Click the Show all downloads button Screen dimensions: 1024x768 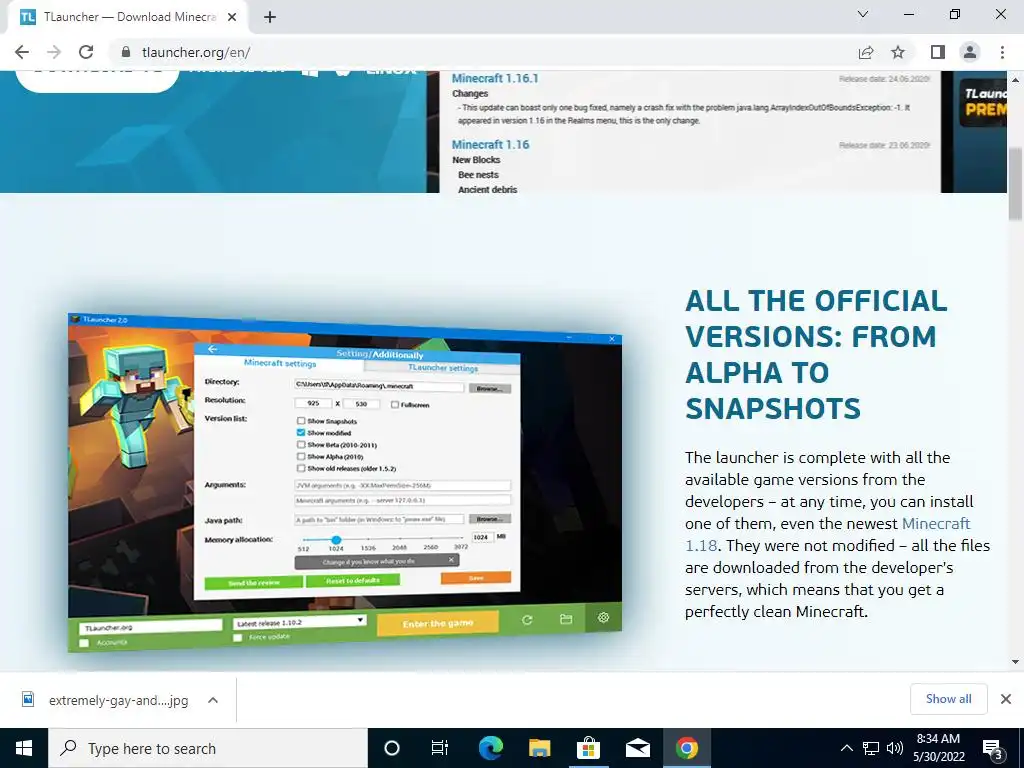tap(948, 699)
